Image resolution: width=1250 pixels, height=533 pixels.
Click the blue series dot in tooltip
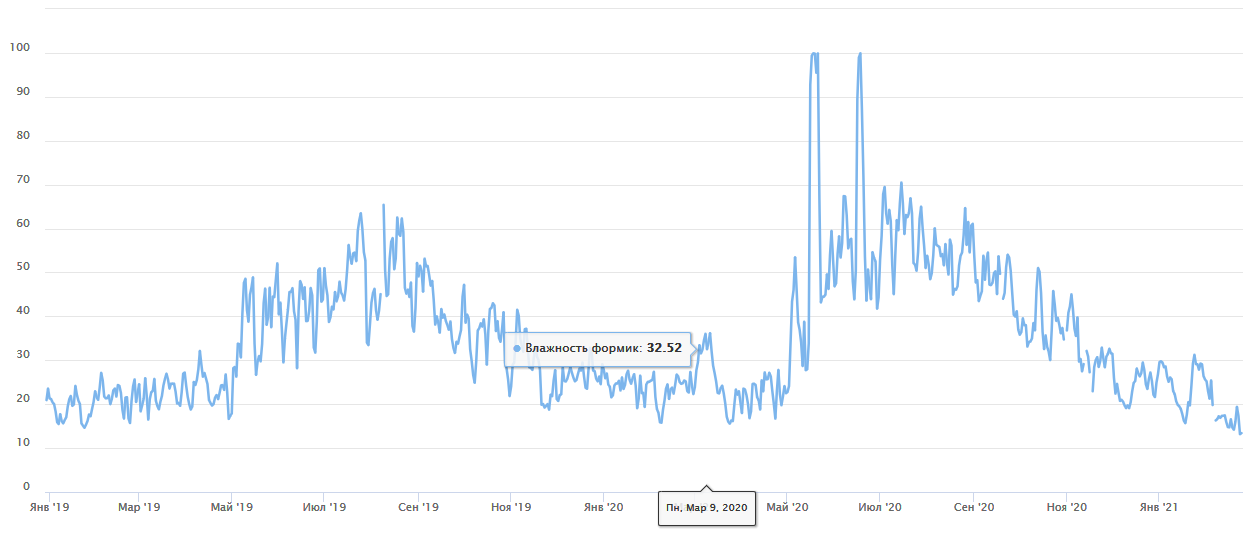(x=517, y=349)
